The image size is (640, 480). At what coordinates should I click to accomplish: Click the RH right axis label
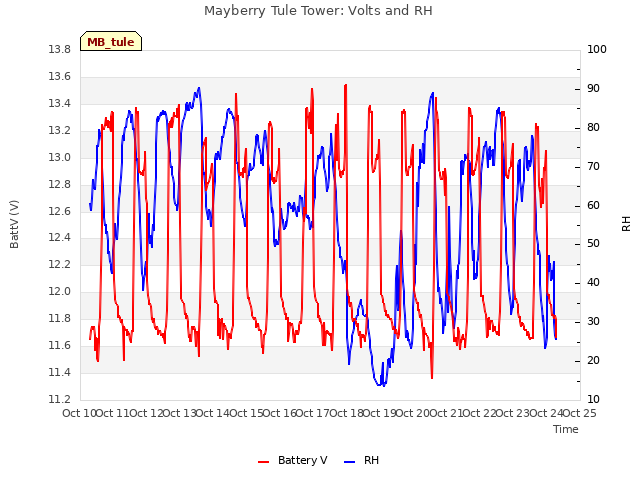[x=626, y=224]
